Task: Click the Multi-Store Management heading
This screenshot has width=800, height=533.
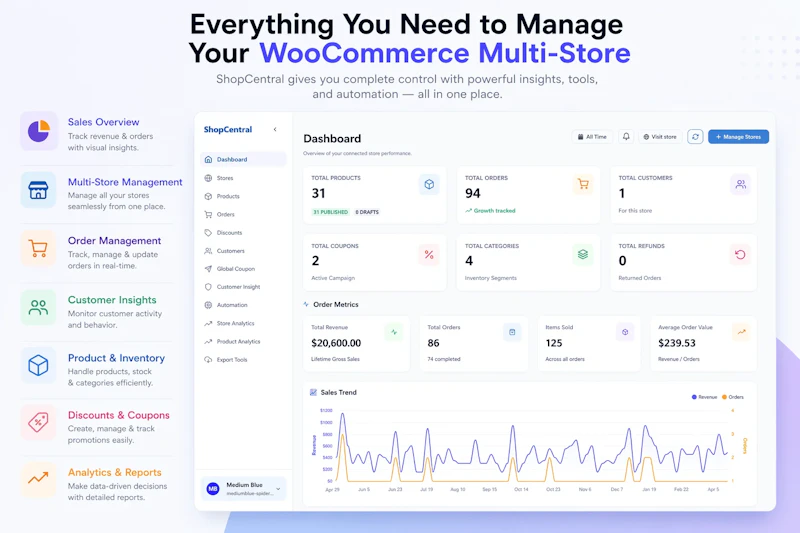Action: pos(125,182)
